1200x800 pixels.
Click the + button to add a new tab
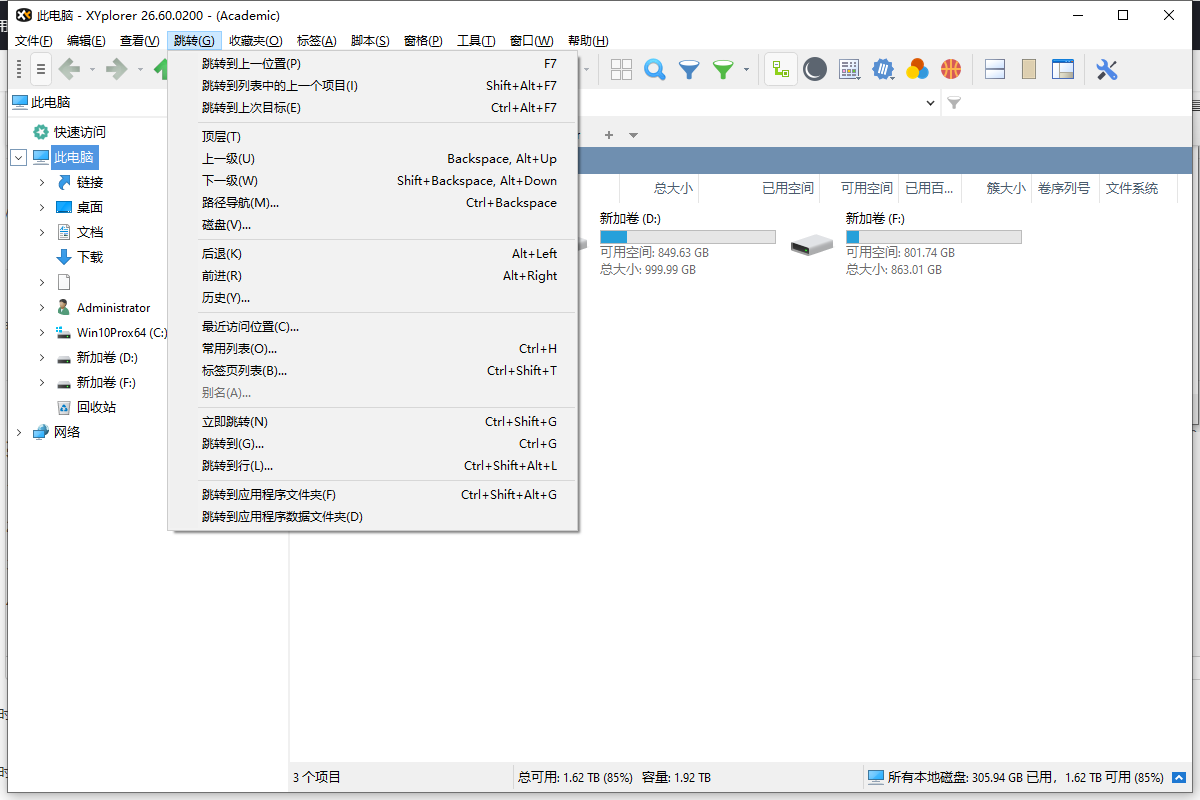coord(608,133)
